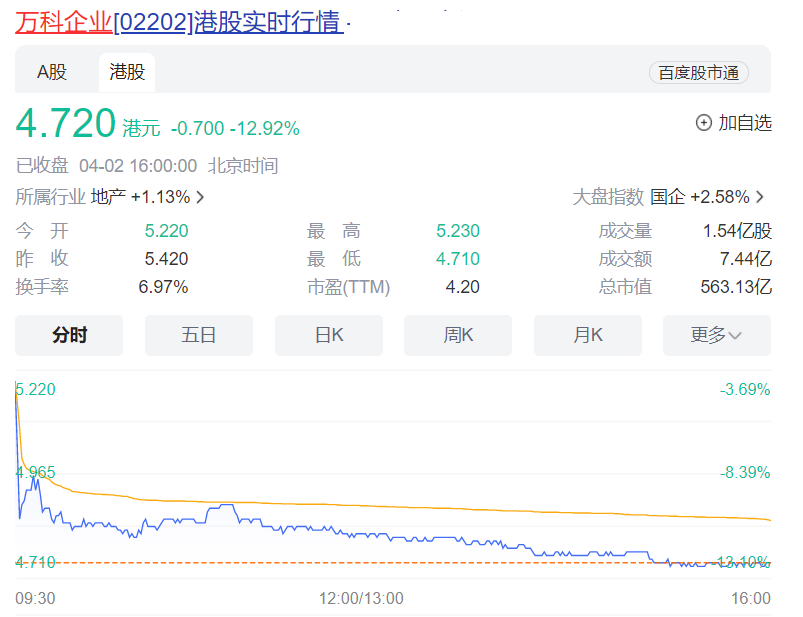Click the chart axis label 4.965
The image size is (803, 617).
pyautogui.click(x=35, y=472)
